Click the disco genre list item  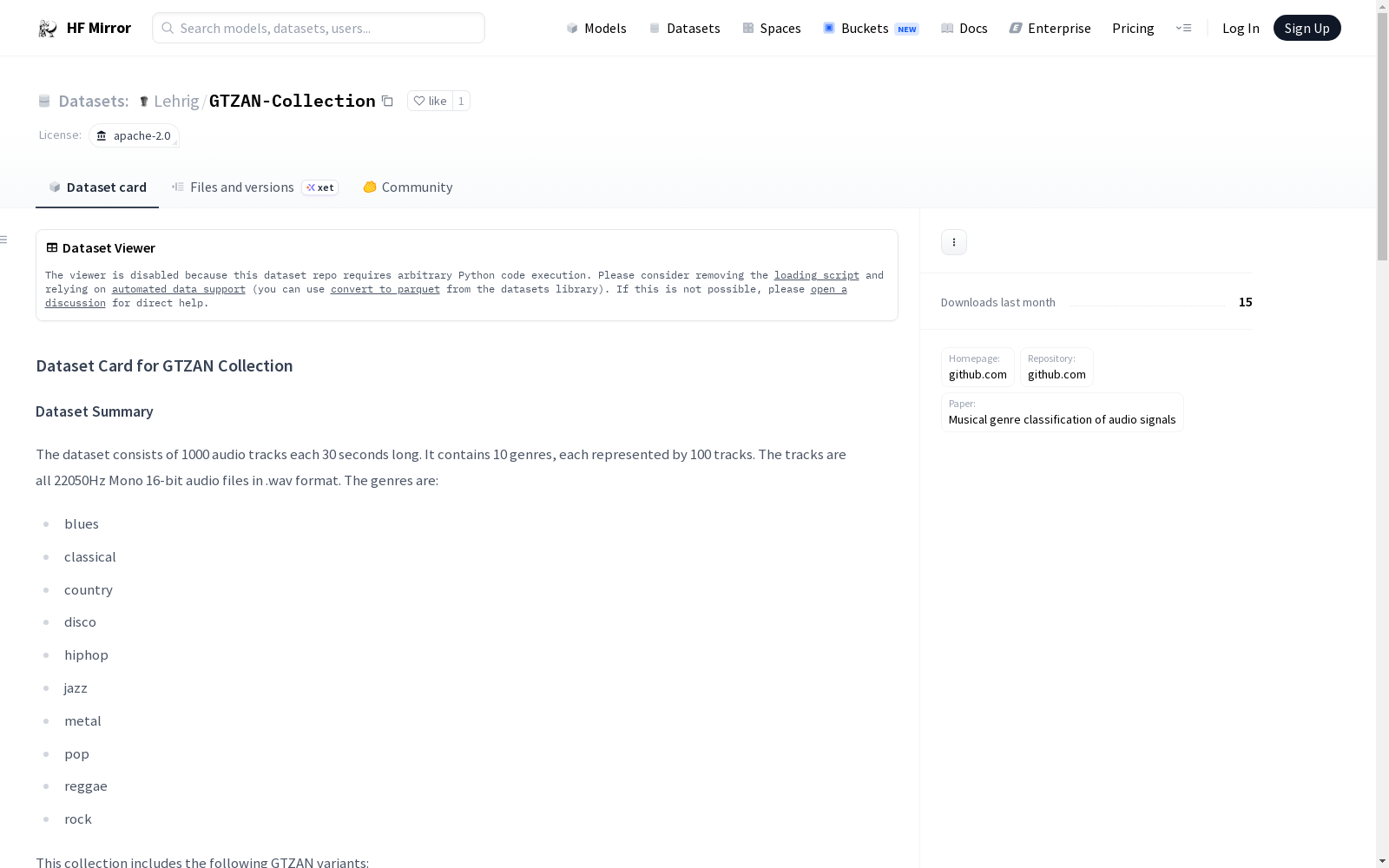tap(80, 622)
